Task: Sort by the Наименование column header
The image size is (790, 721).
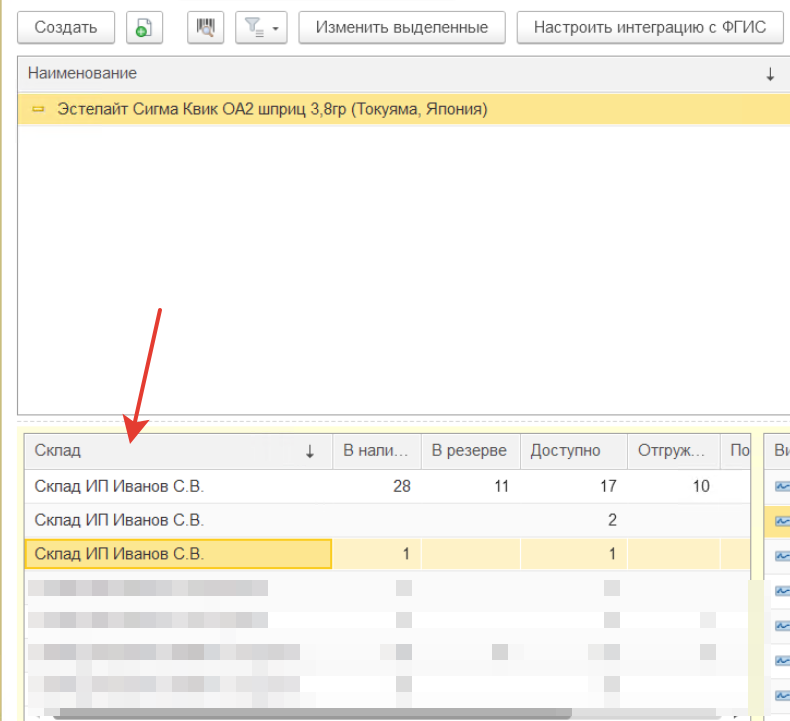Action: (x=82, y=73)
